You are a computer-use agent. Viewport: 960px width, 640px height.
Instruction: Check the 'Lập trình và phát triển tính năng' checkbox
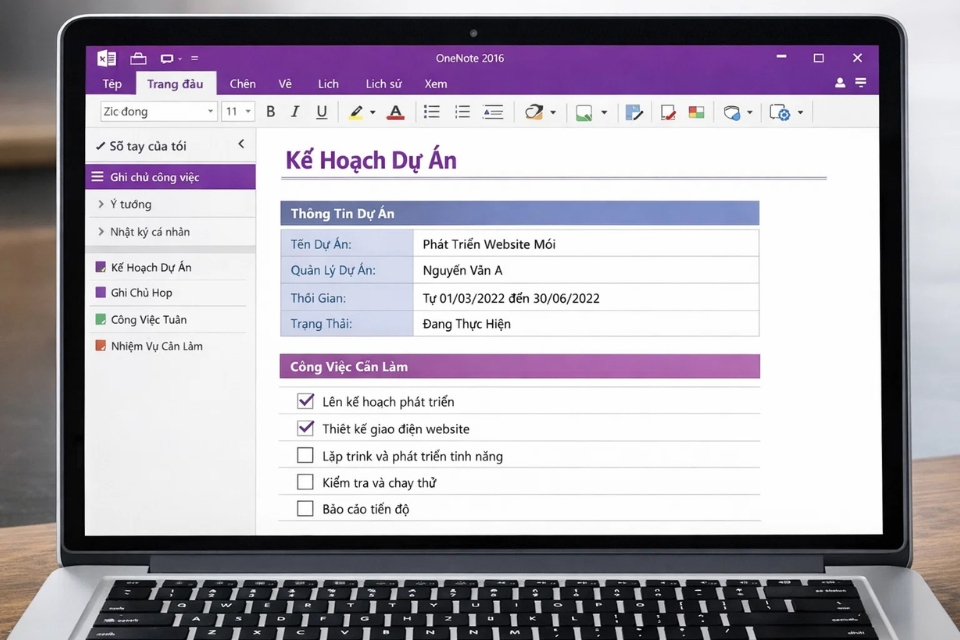coord(305,455)
